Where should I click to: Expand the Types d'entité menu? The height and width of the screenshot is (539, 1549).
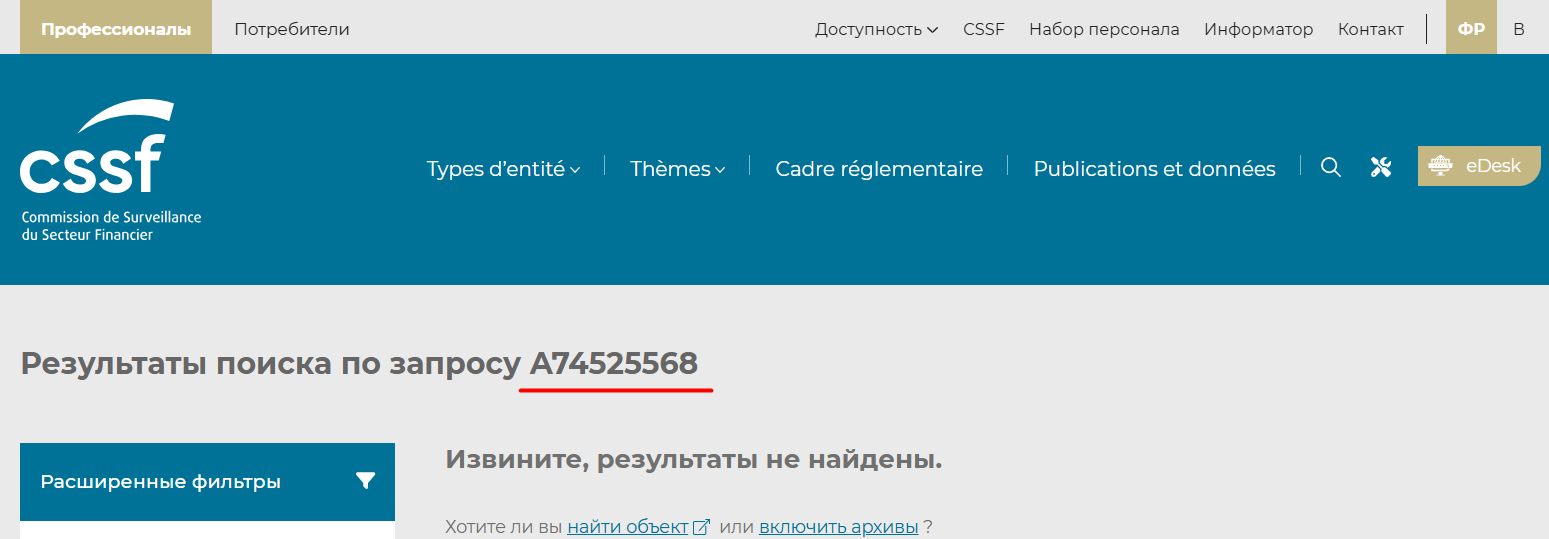503,169
